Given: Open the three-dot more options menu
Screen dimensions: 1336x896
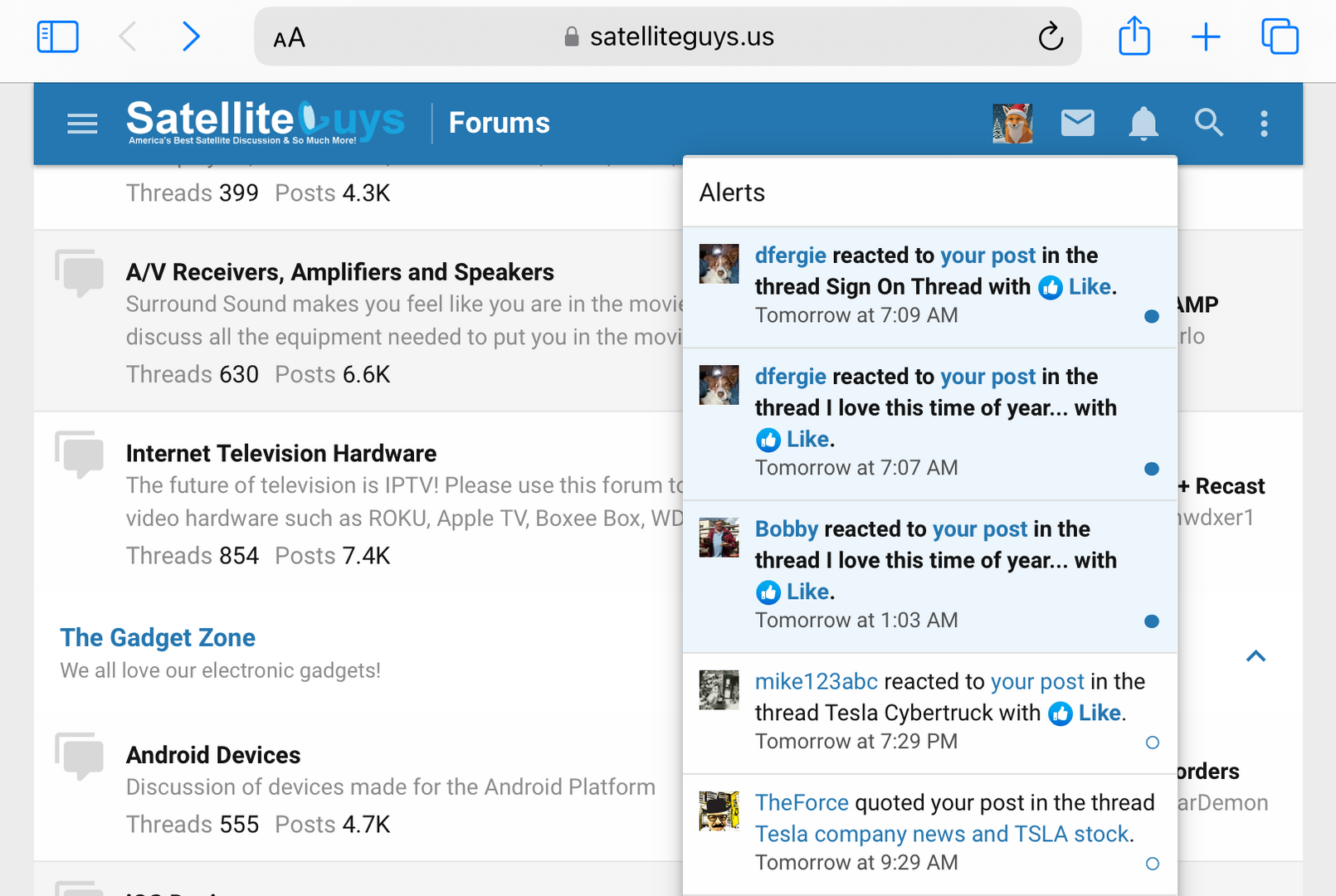Looking at the screenshot, I should coord(1264,124).
